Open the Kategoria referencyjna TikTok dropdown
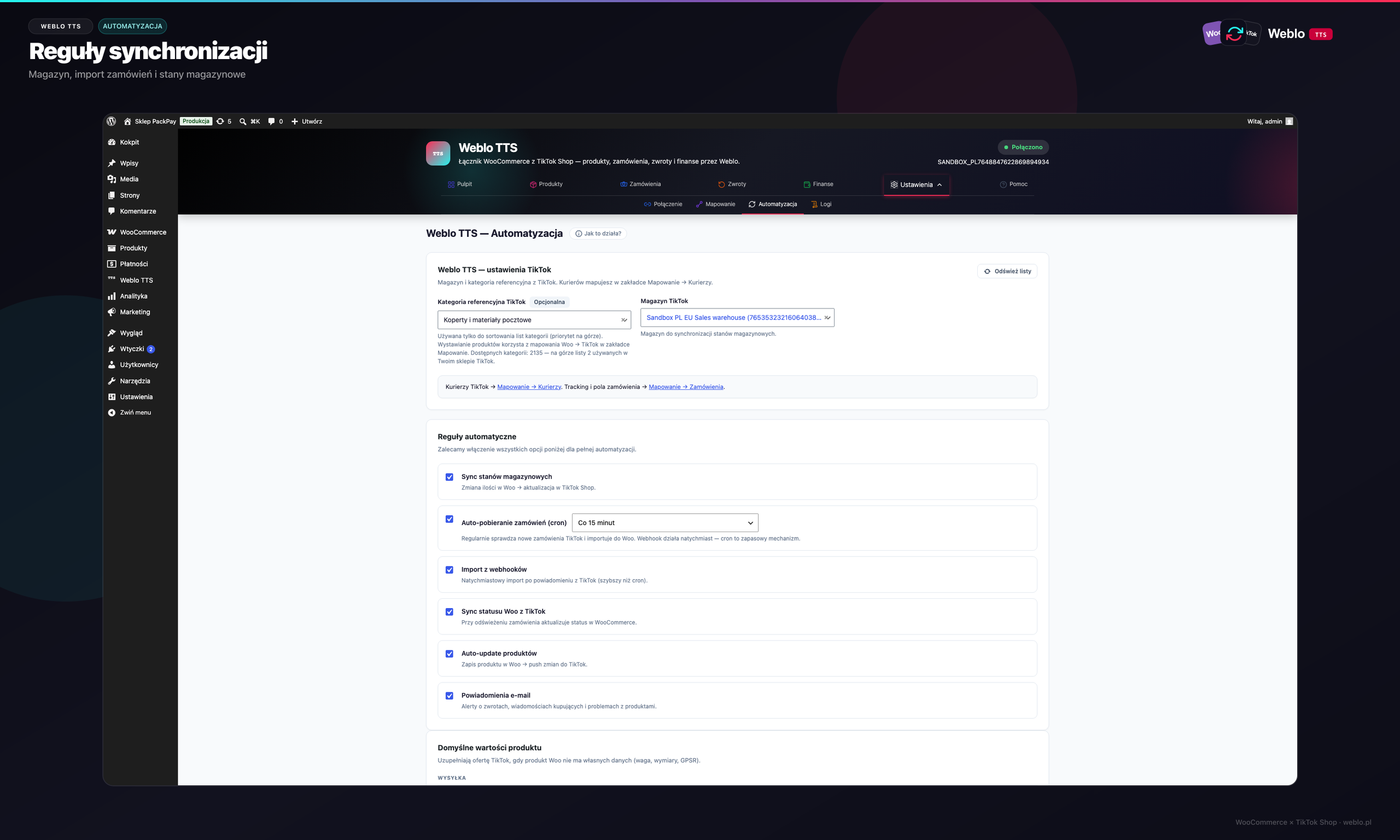 click(534, 320)
